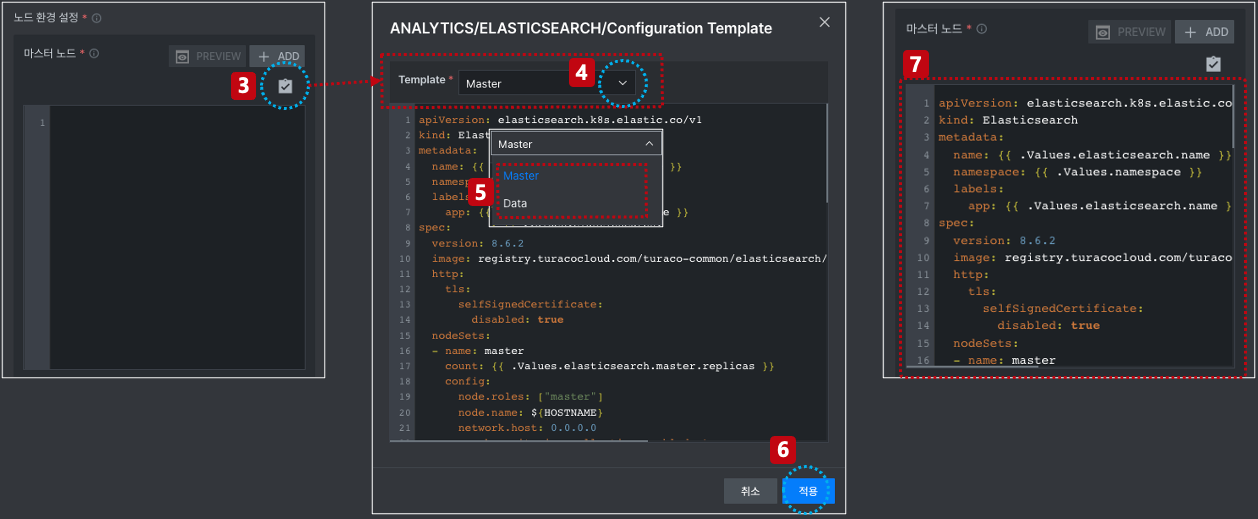Click ADD button in the filled-editor panel
The image size is (1258, 519).
click(1205, 32)
